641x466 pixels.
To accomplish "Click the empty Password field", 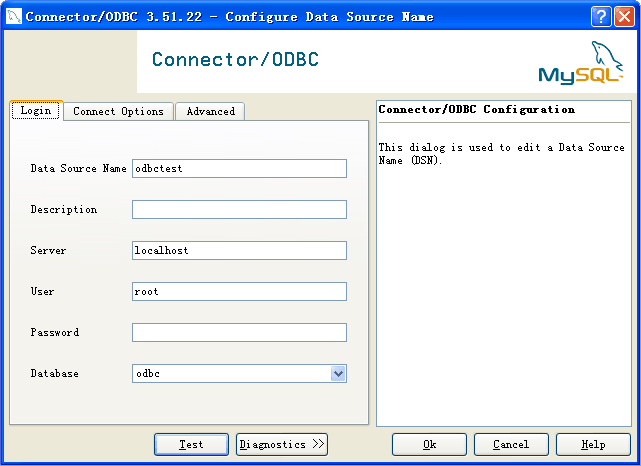I will tap(239, 332).
